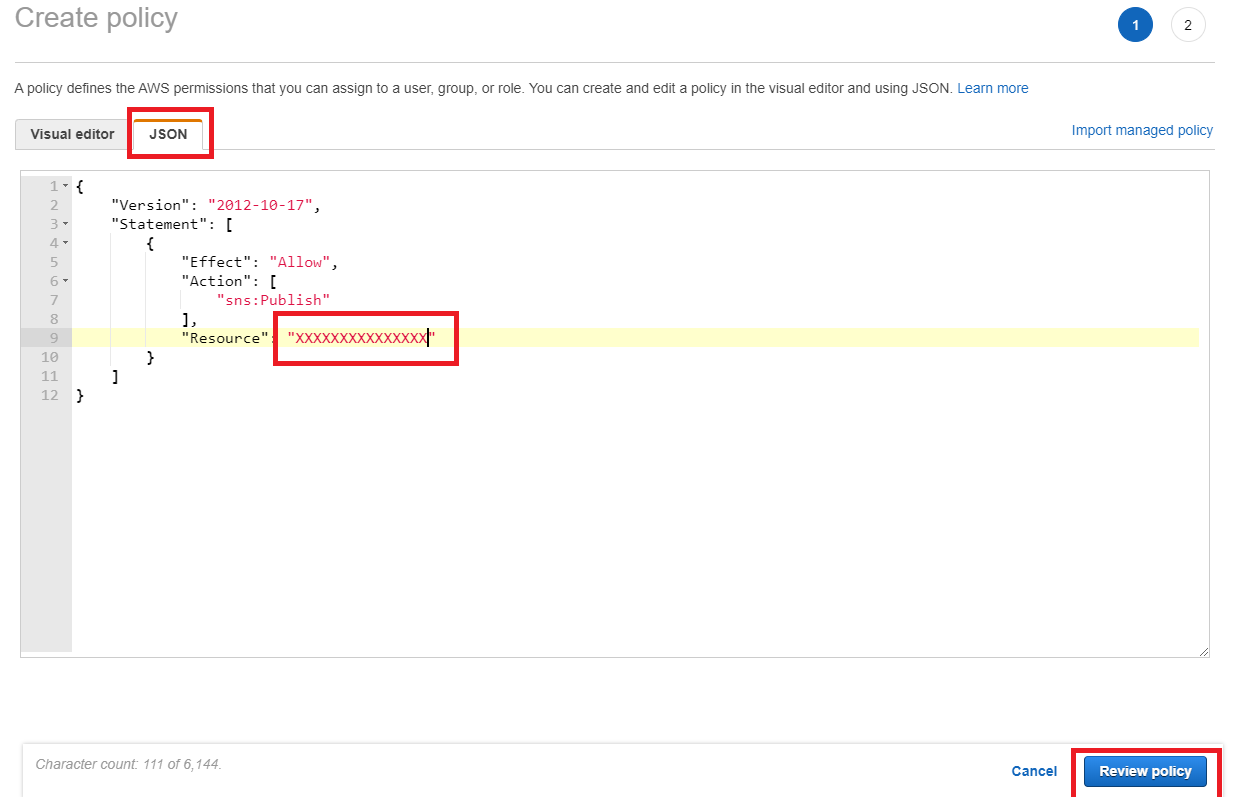The image size is (1235, 797).
Task: Click the "Allow" effect value
Action: click(300, 262)
